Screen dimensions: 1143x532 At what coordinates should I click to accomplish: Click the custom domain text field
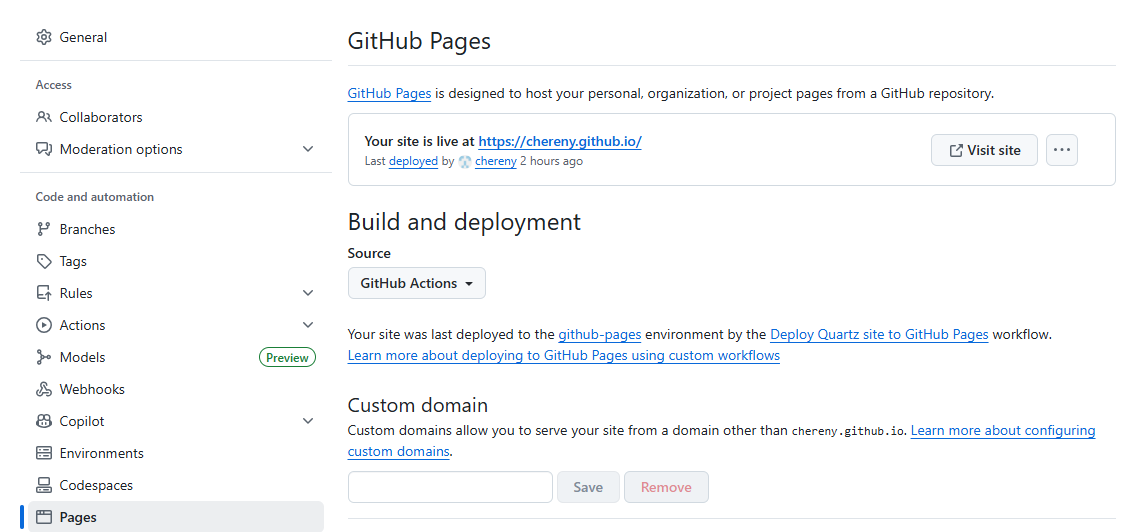click(450, 487)
